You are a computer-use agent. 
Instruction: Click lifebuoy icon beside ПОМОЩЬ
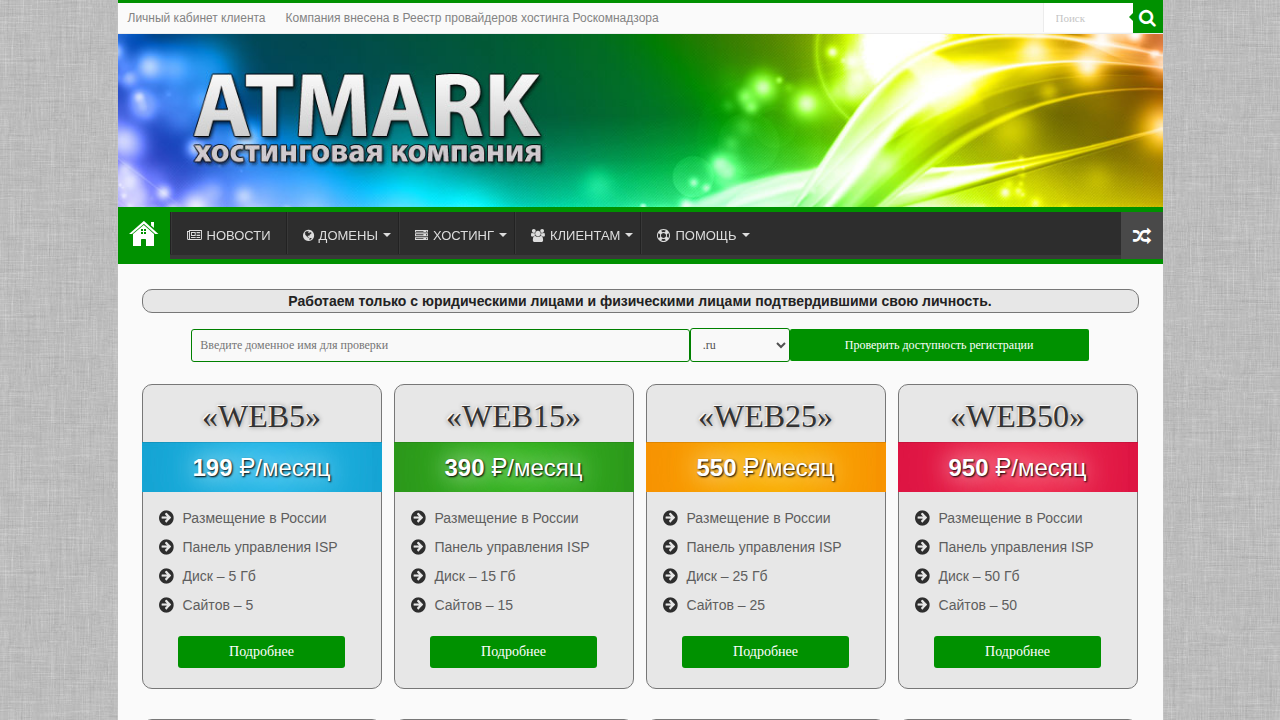[663, 236]
